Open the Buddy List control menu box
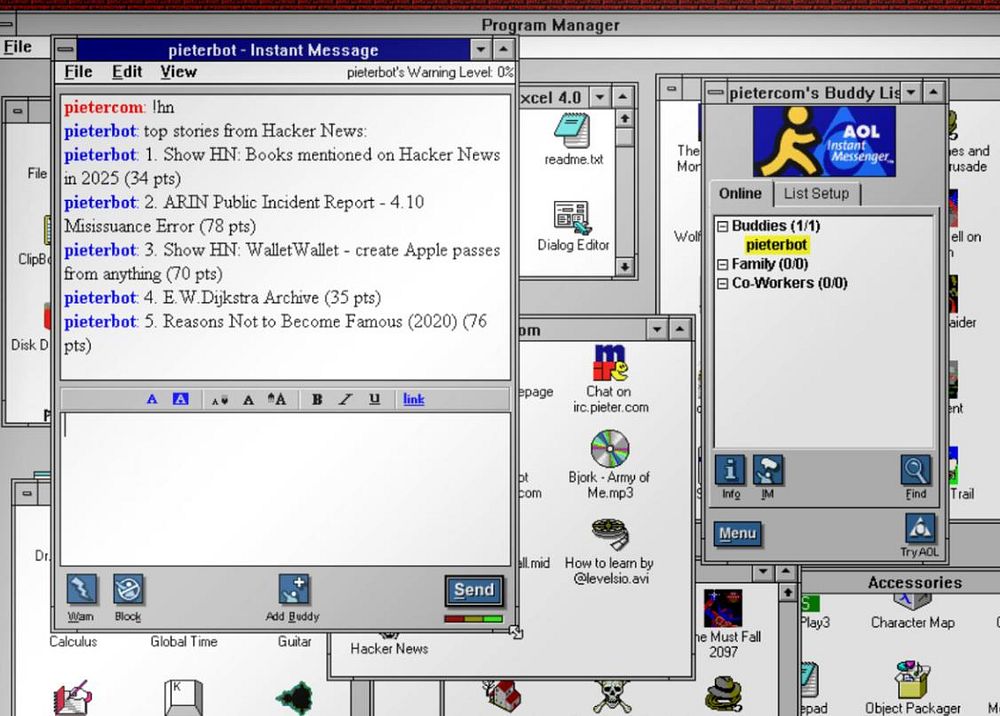The width and height of the screenshot is (1000, 716). (x=716, y=92)
